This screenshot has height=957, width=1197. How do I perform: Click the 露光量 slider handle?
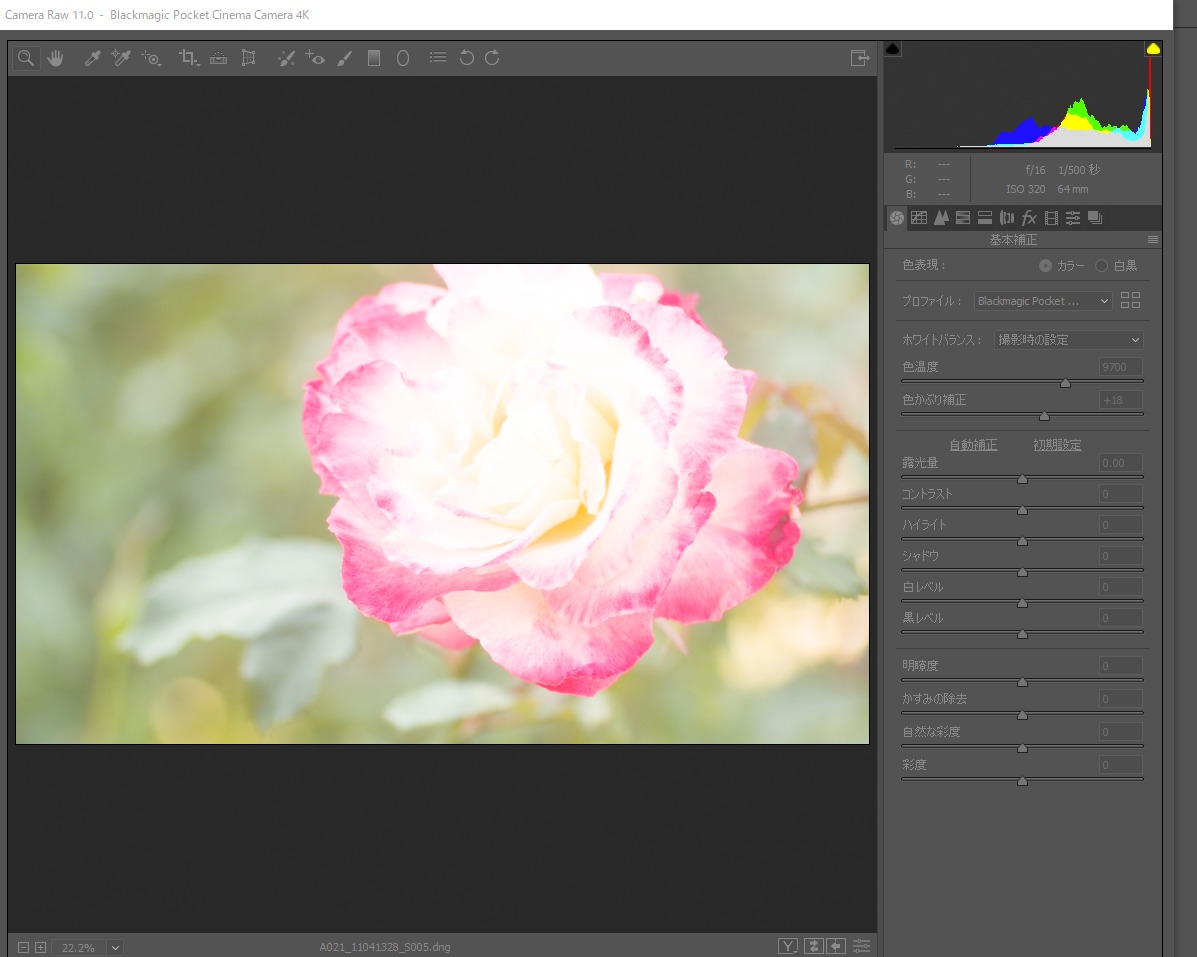click(1022, 479)
